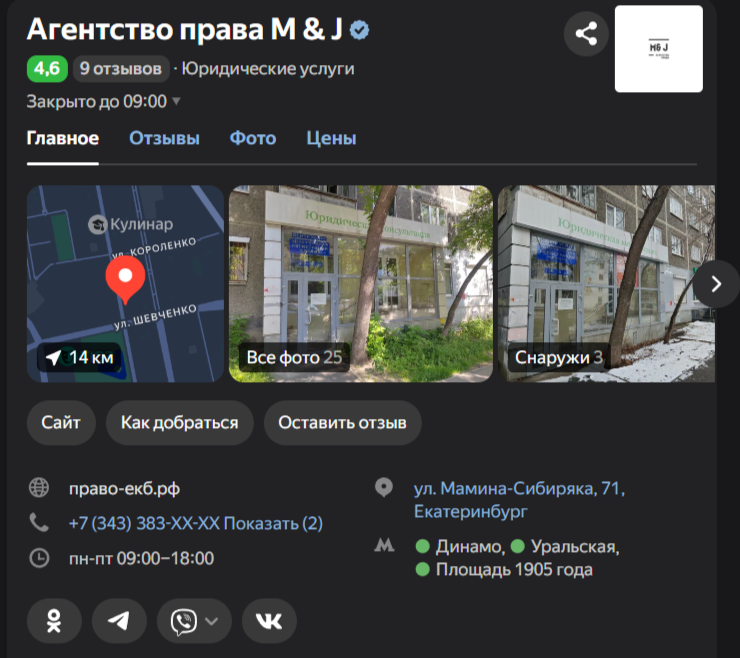Click the red map location pin
Viewport: 740px width, 658px height.
click(x=126, y=279)
